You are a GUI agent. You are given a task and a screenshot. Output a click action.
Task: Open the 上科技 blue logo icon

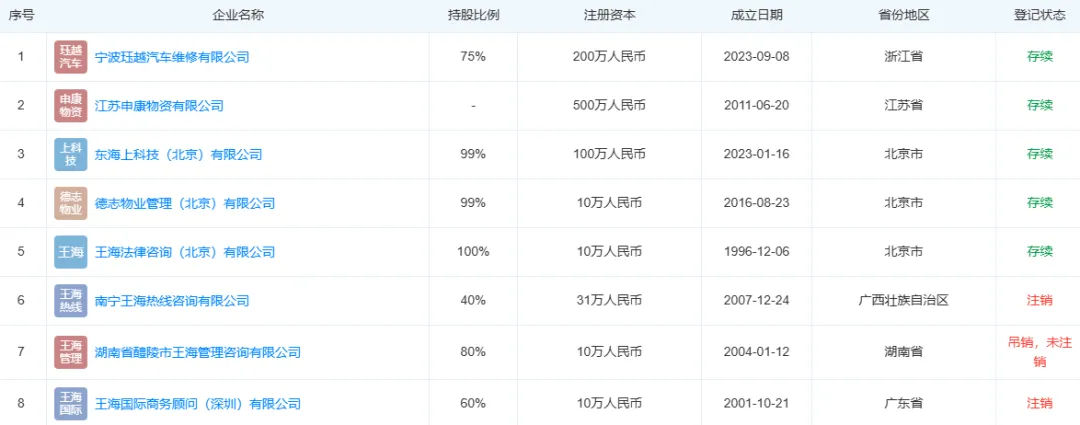(71, 154)
